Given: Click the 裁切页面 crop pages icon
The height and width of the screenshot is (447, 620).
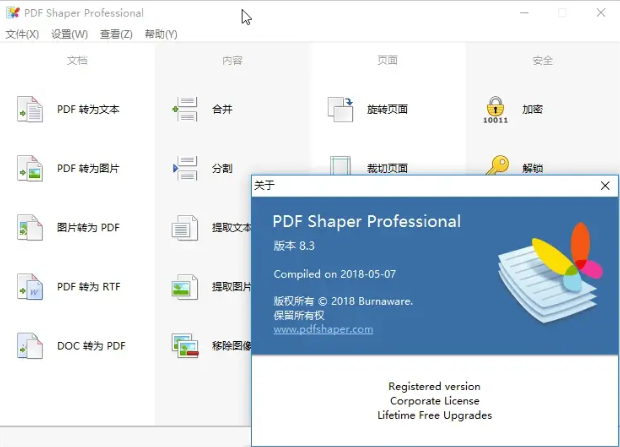Looking at the screenshot, I should tap(340, 165).
